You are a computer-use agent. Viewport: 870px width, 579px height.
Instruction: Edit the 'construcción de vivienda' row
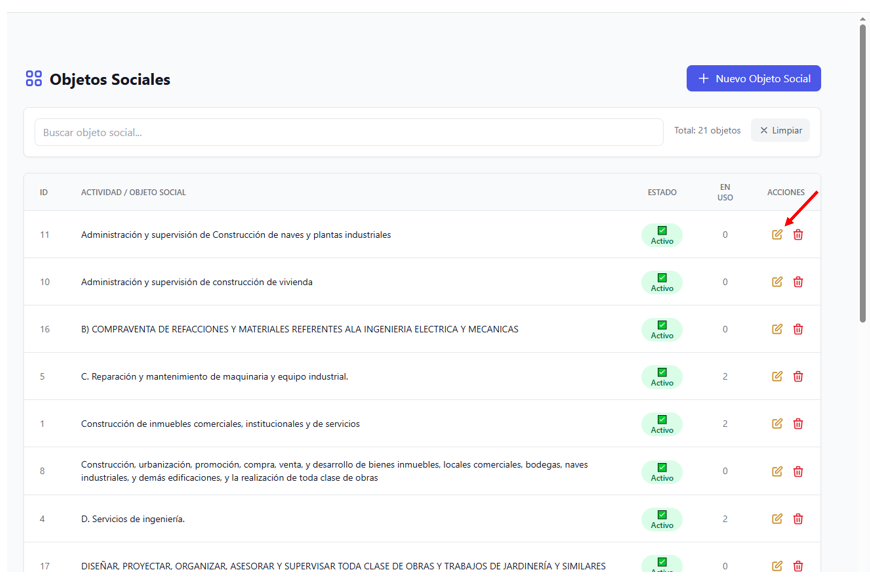[777, 282]
